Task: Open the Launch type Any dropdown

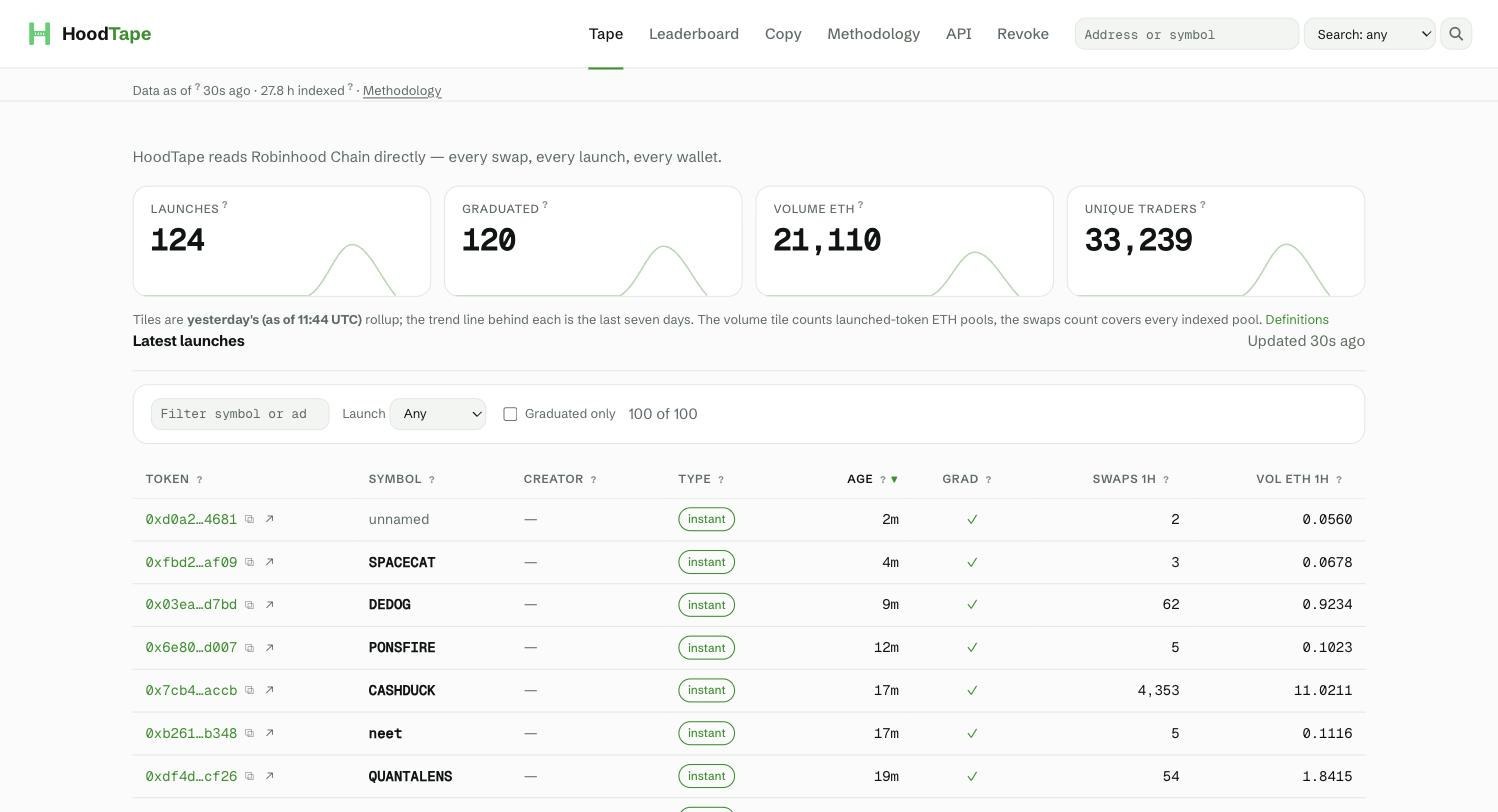Action: tap(437, 414)
